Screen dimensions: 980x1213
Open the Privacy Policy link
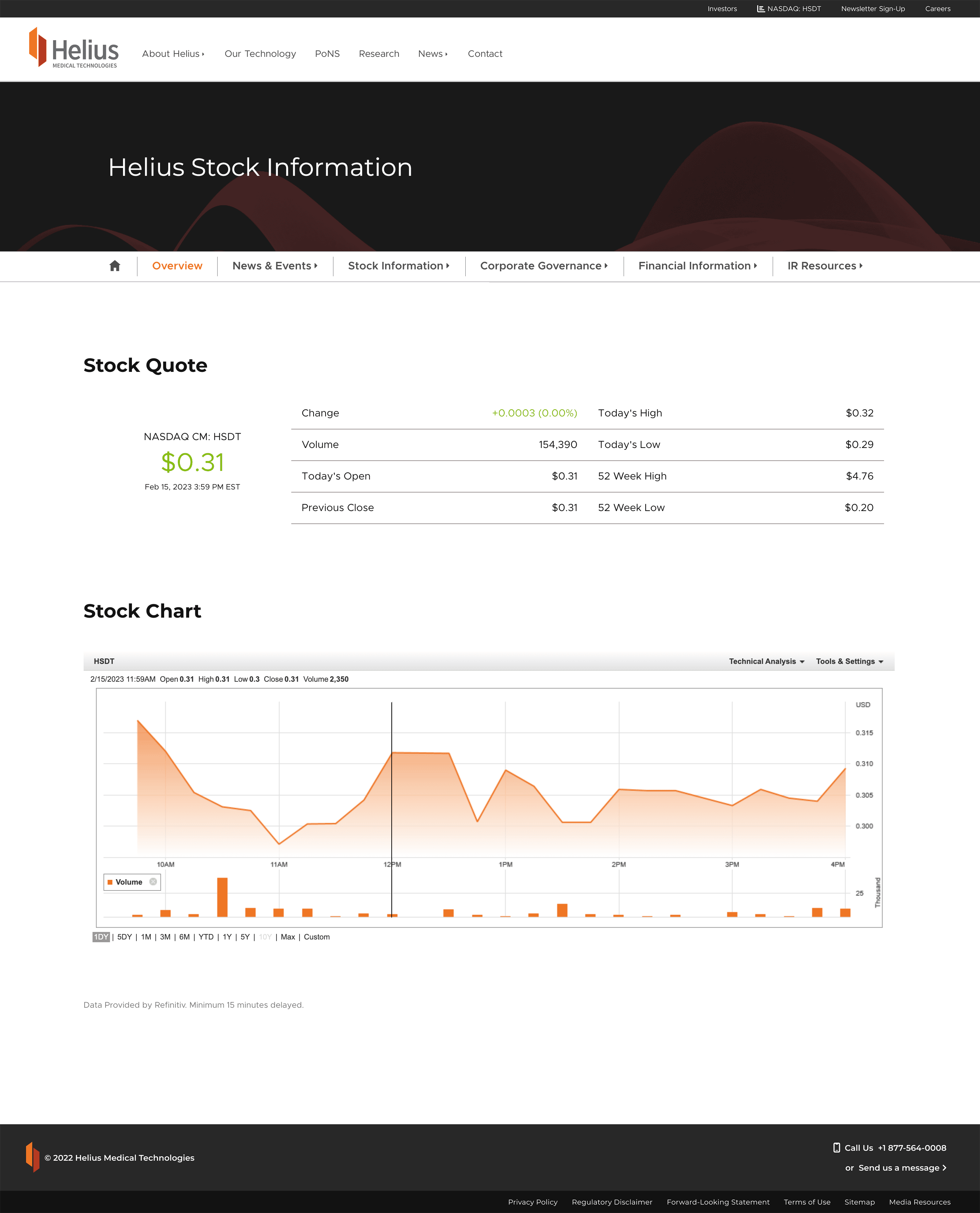(x=532, y=1202)
